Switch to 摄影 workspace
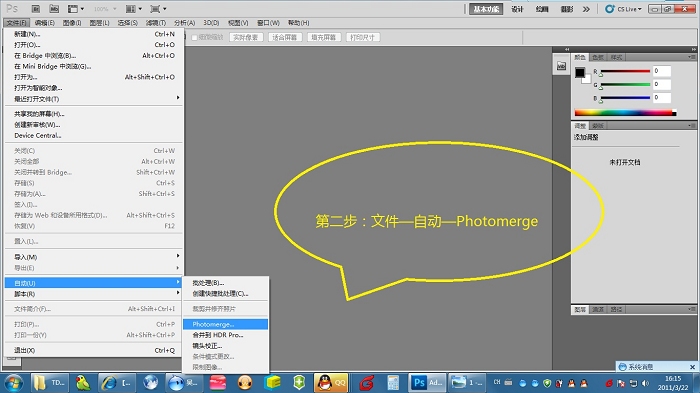The width and height of the screenshot is (700, 393). point(567,9)
